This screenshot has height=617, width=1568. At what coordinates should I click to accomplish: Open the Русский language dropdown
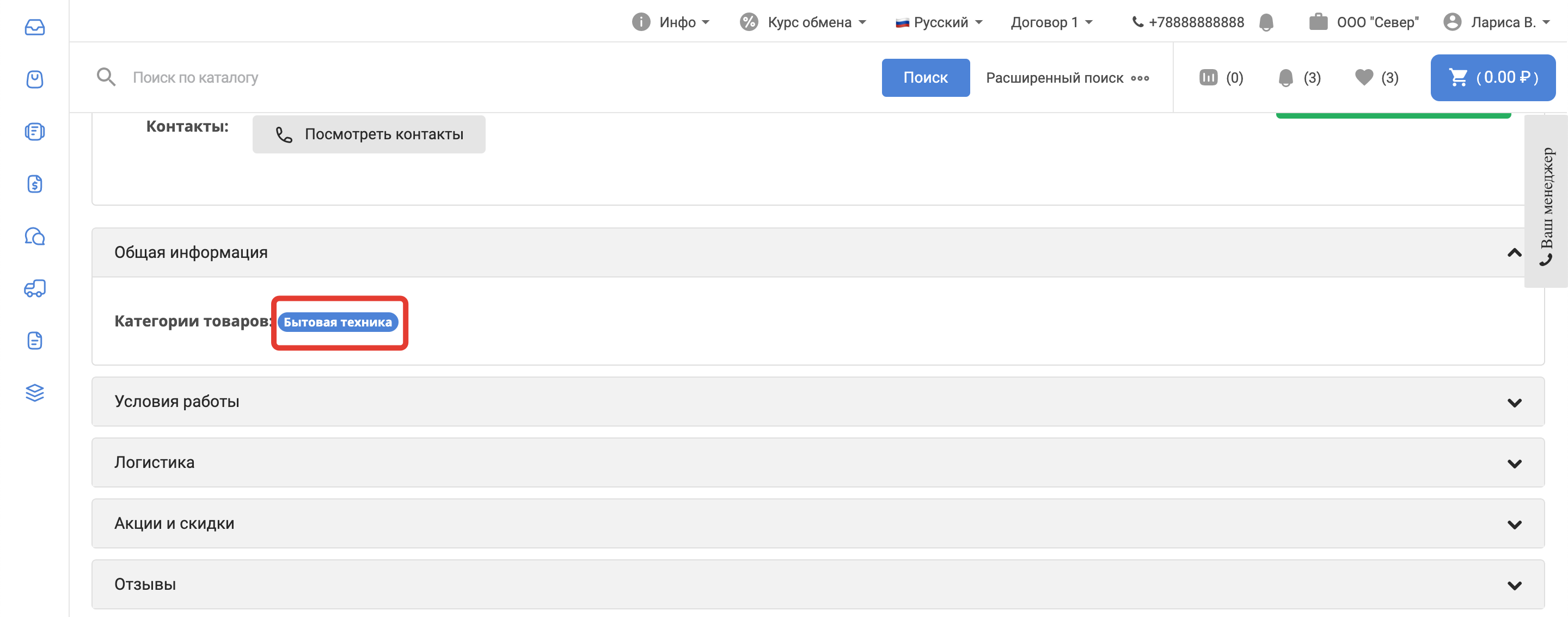939,22
